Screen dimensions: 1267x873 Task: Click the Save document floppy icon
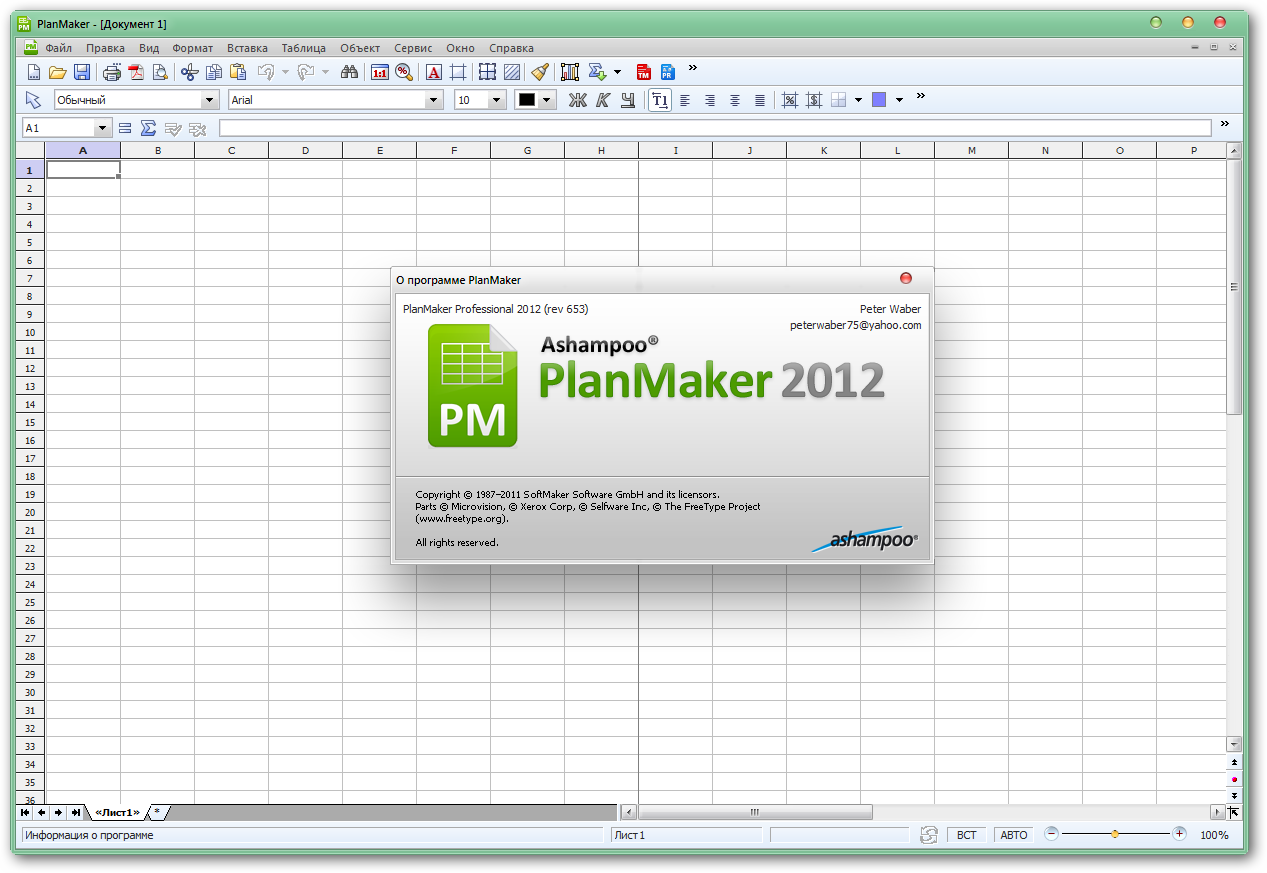(x=82, y=72)
